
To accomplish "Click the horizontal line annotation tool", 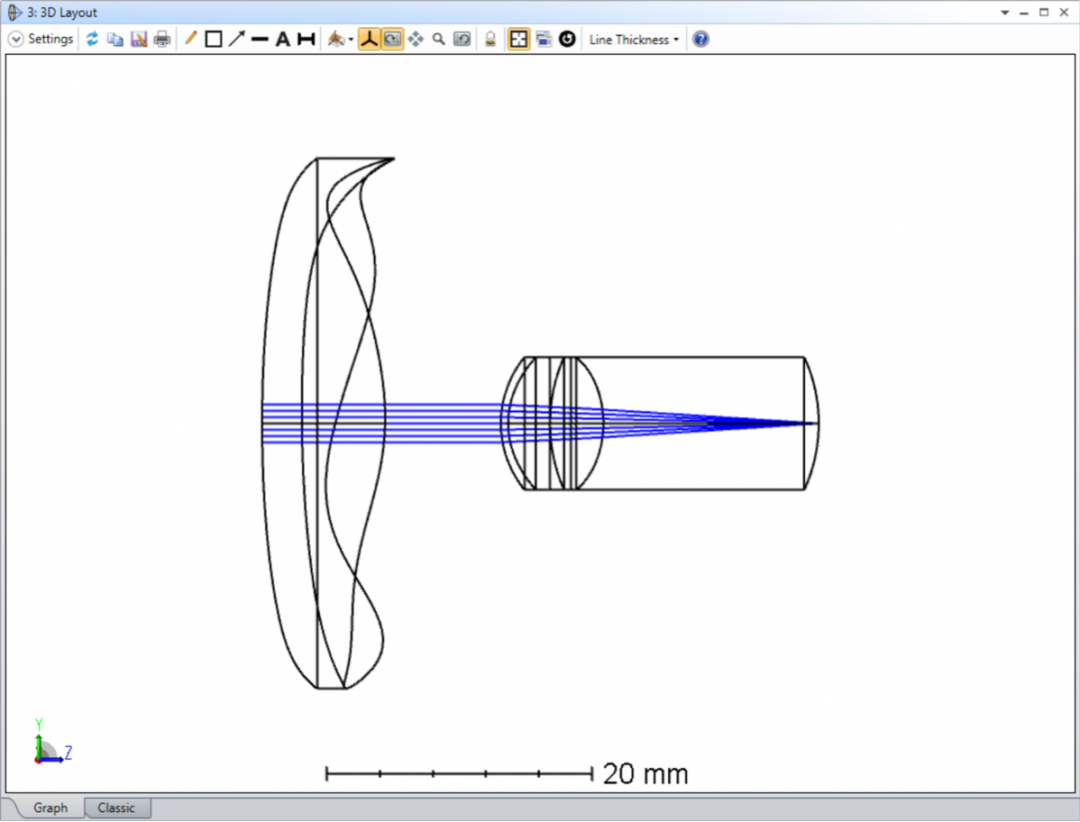I will point(260,39).
